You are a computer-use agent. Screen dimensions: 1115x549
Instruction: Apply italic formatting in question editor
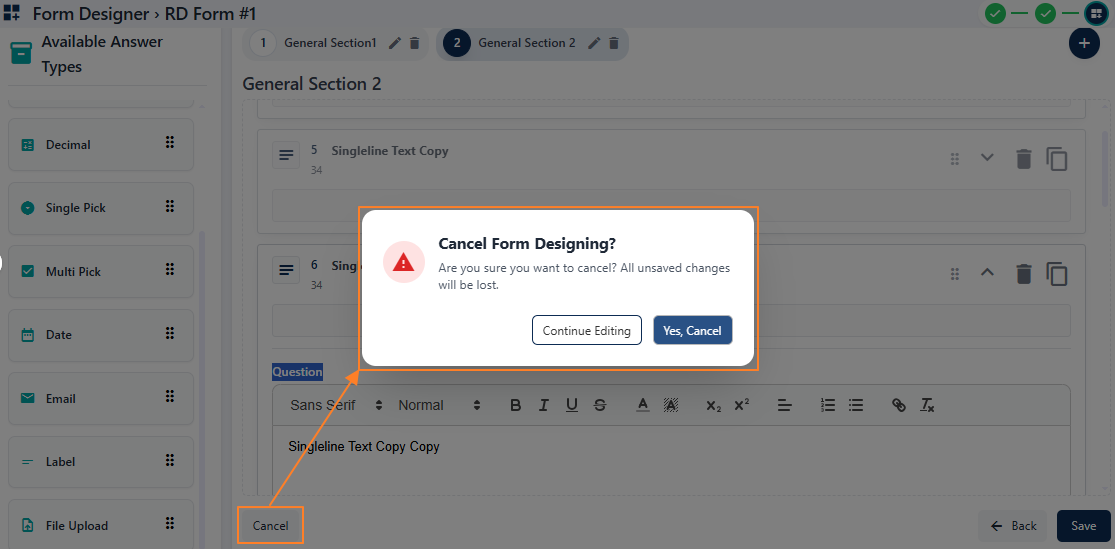pos(544,405)
